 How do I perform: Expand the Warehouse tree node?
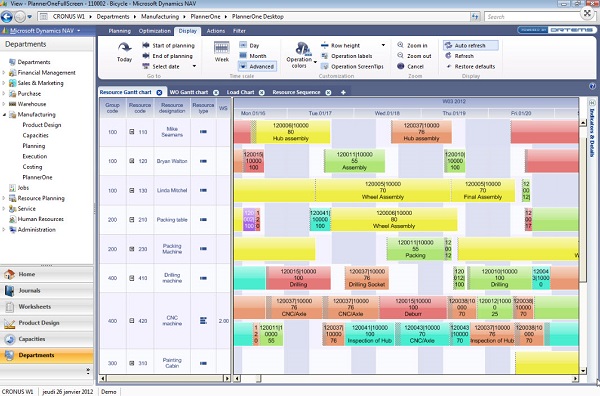pyautogui.click(x=4, y=104)
